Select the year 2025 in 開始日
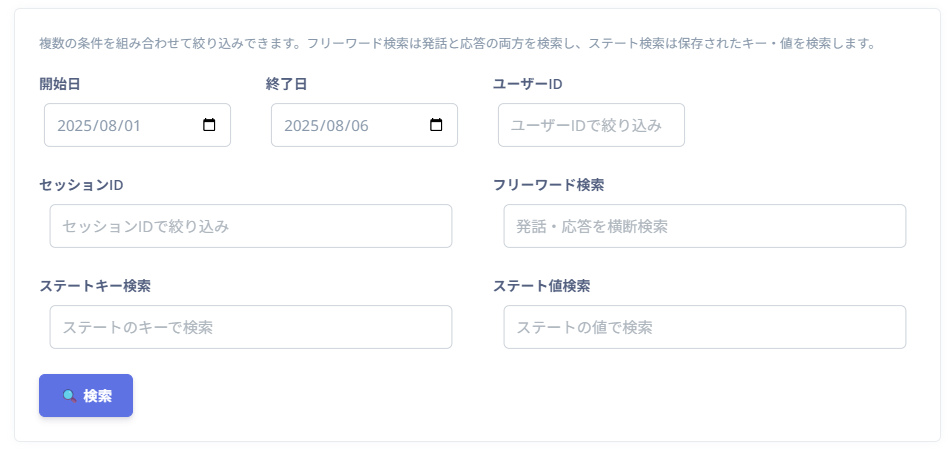 click(74, 126)
